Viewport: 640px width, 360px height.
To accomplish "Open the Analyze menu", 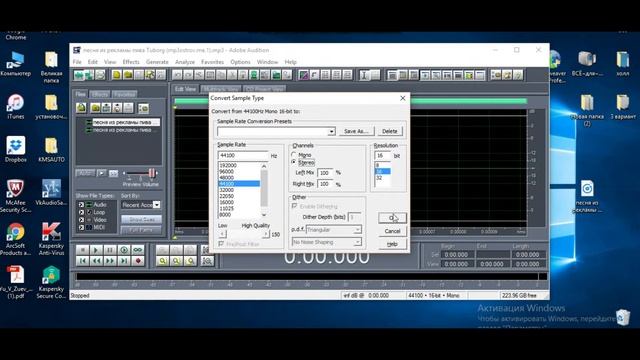I will [x=184, y=62].
